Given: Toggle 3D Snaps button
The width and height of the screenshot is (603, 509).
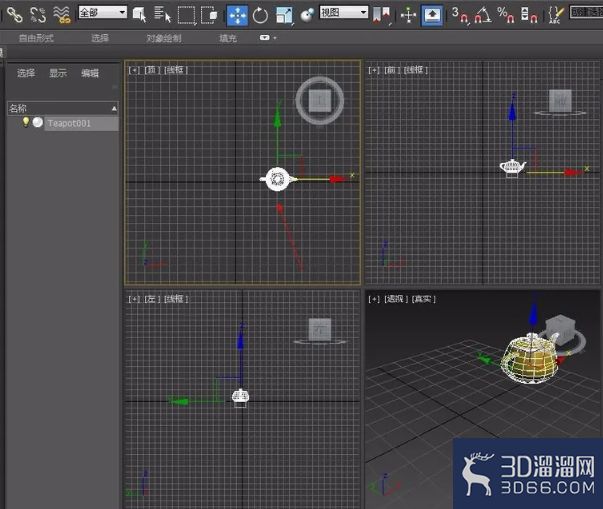Looking at the screenshot, I should click(x=460, y=15).
